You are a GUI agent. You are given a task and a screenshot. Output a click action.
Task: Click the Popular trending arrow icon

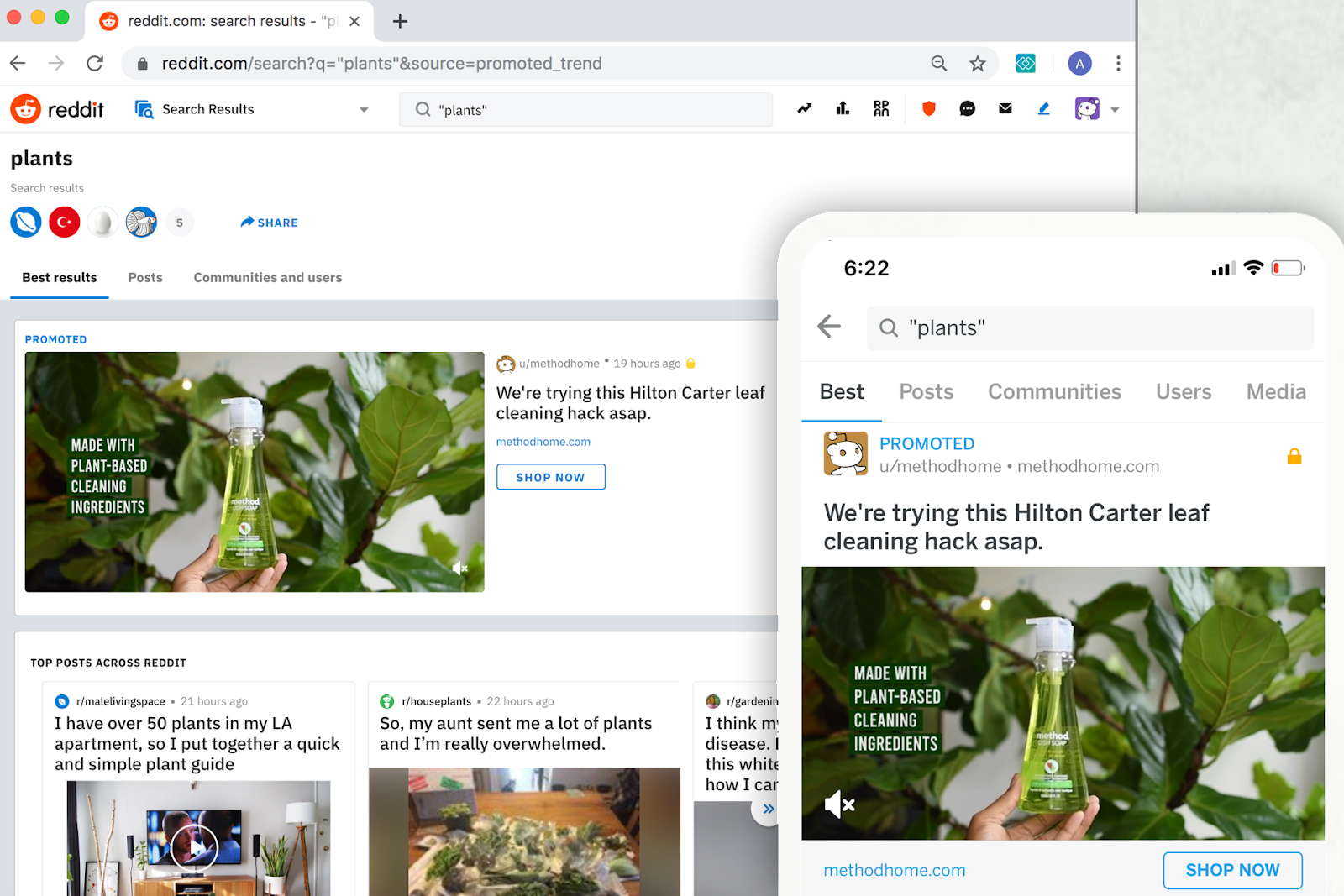[805, 108]
